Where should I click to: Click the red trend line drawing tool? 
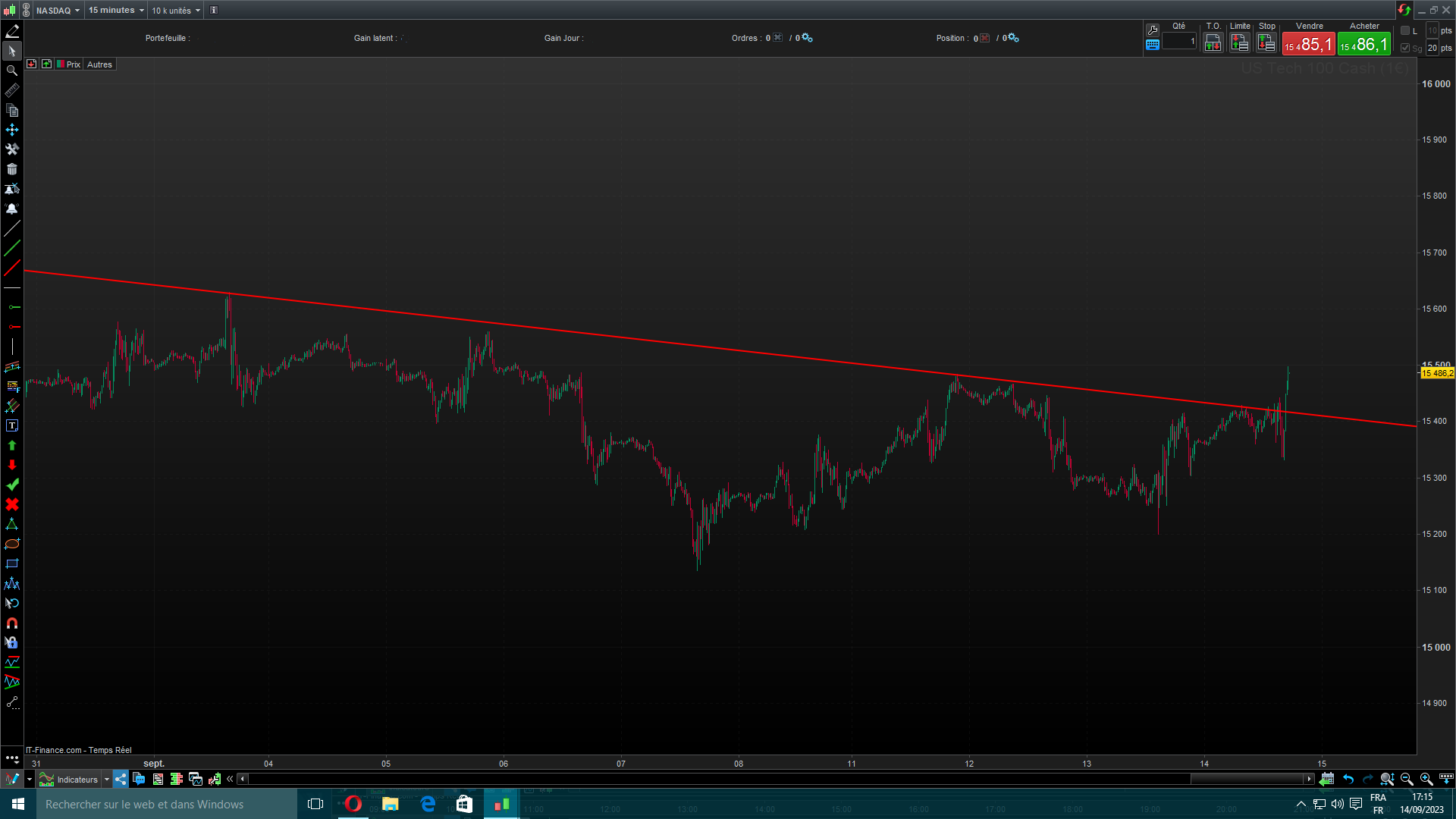(x=11, y=268)
